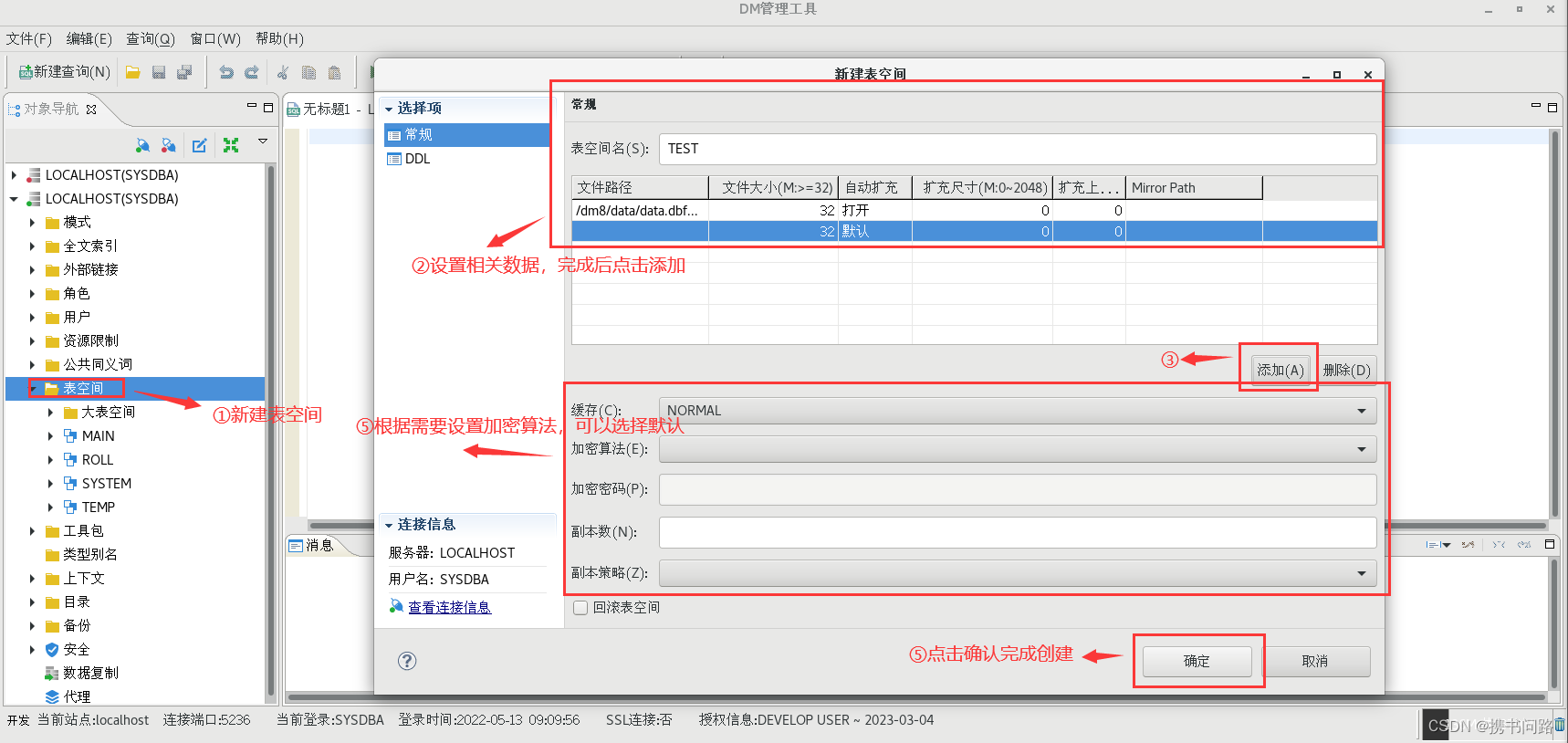The image size is (1568, 743).
Task: Minimize the editor area panel
Action: (x=1536, y=107)
